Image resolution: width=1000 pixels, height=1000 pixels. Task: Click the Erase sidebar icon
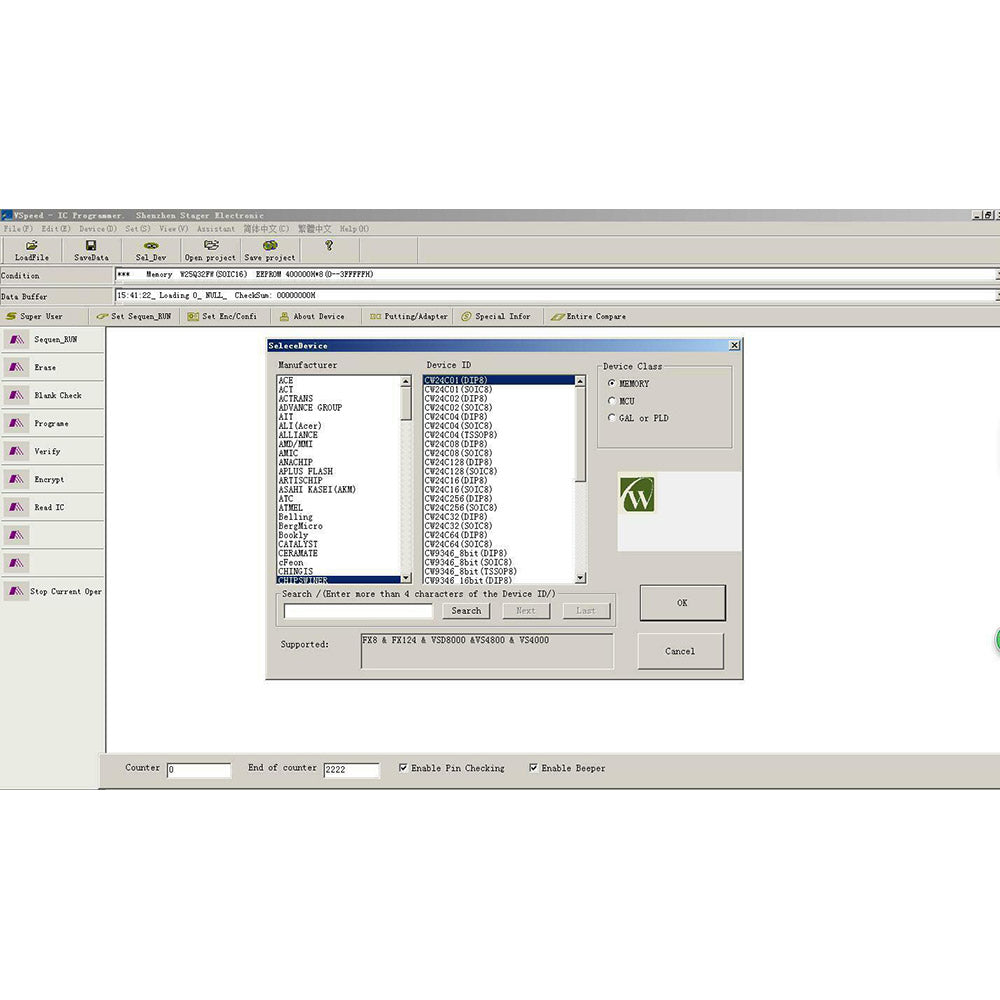[x=18, y=367]
